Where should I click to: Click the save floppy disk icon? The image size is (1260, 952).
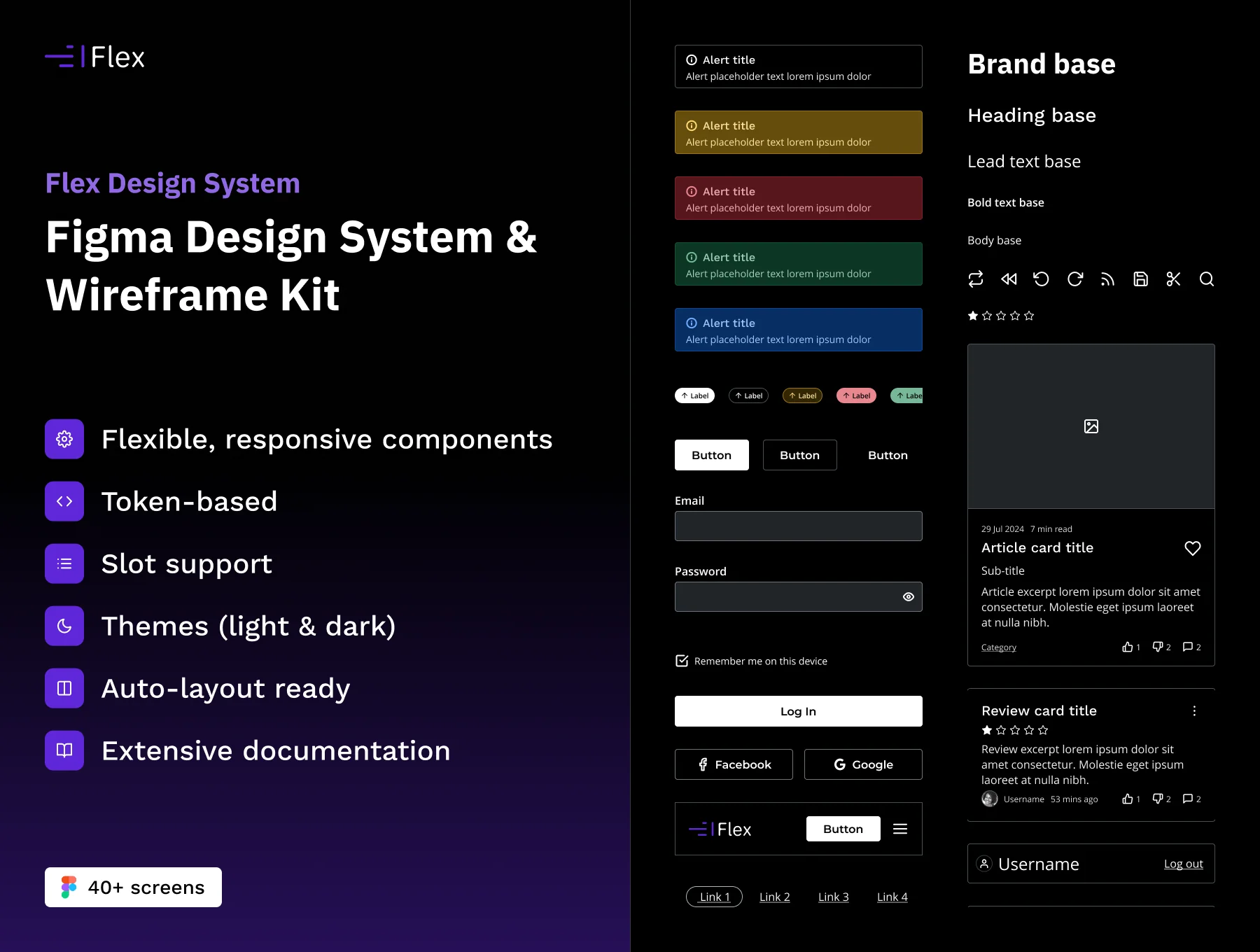[x=1140, y=279]
